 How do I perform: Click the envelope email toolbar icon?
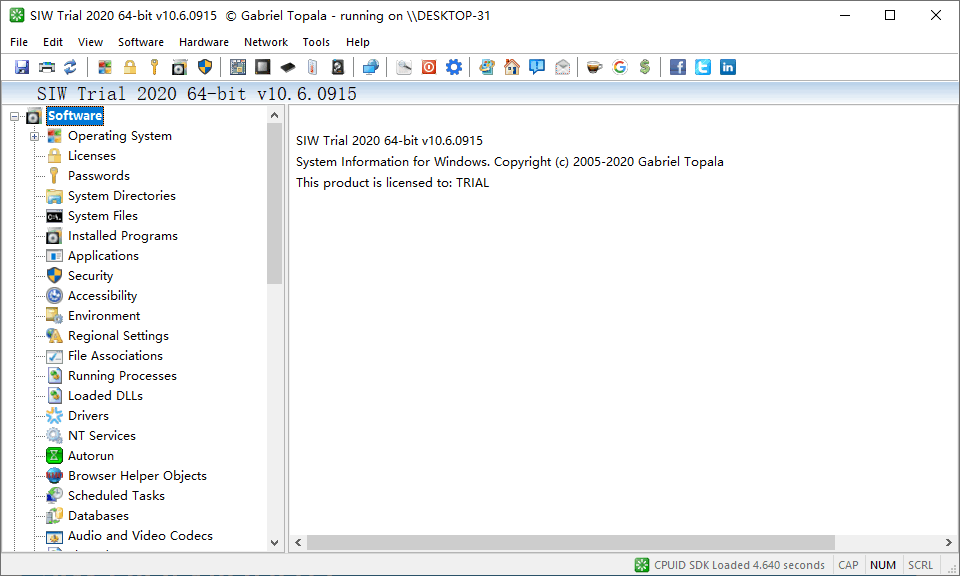pyautogui.click(x=562, y=67)
